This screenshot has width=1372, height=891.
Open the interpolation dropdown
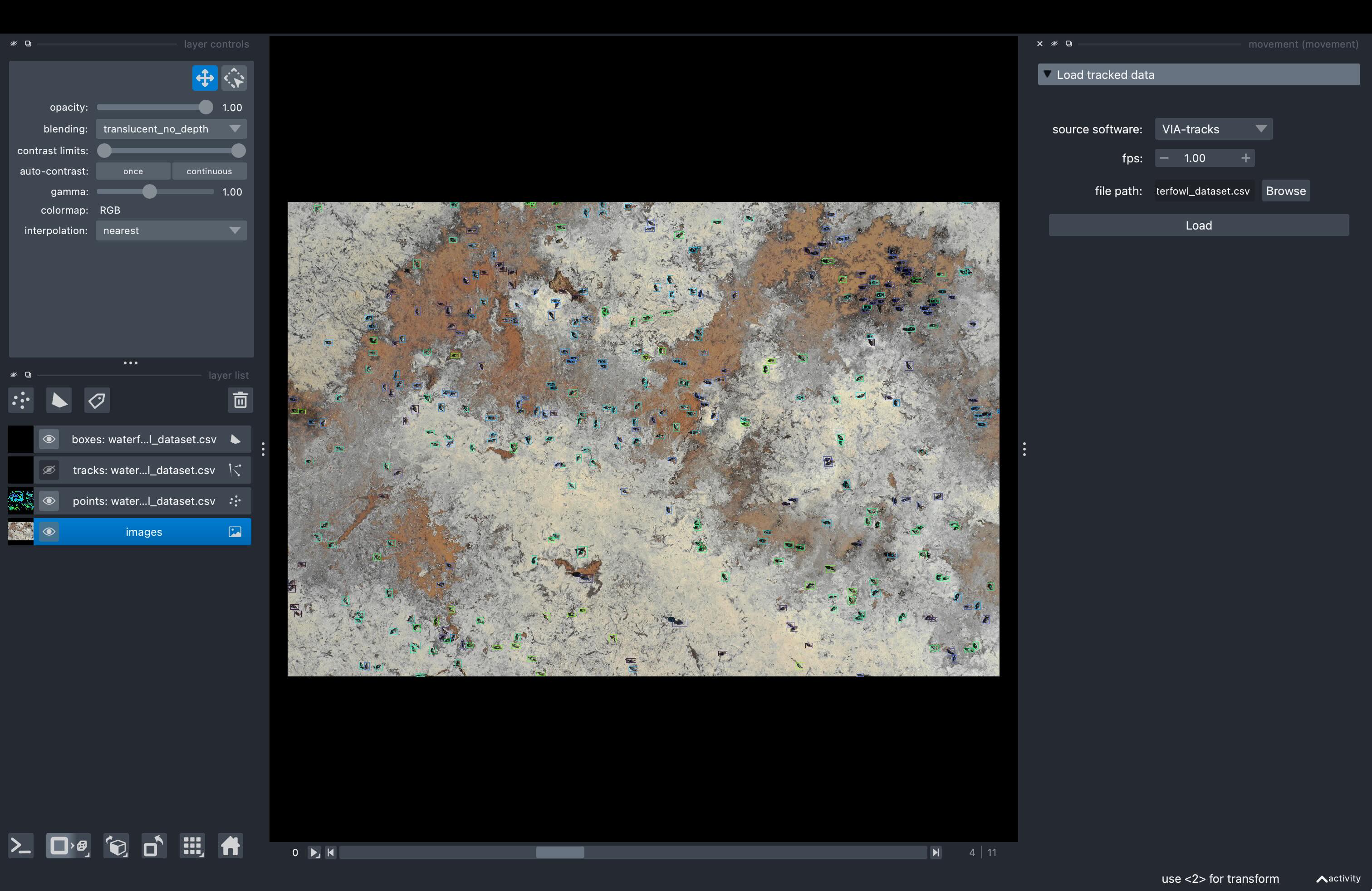pyautogui.click(x=171, y=230)
